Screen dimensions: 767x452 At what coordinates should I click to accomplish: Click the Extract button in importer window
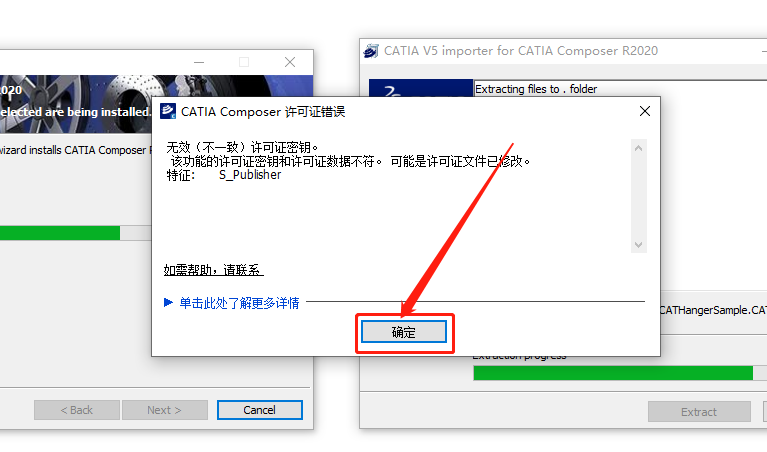[699, 412]
